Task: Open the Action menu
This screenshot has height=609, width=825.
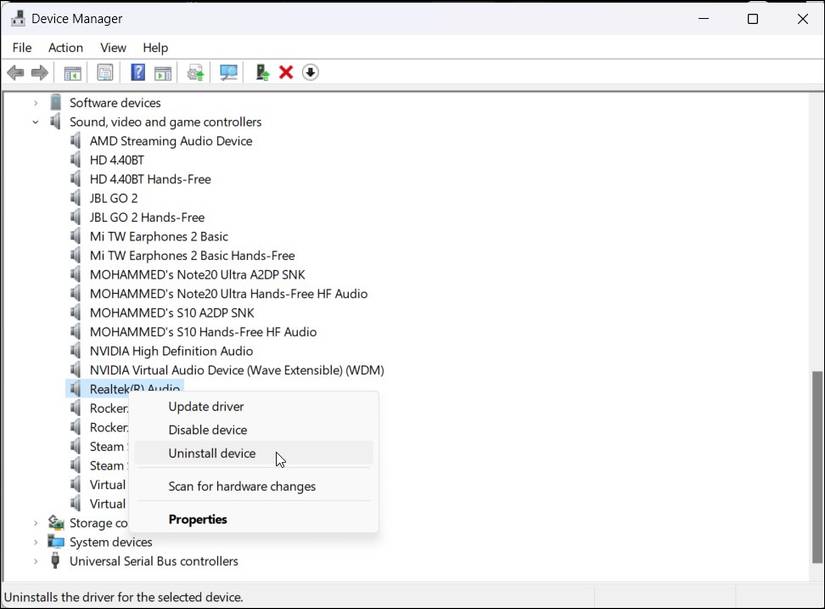Action: (65, 47)
